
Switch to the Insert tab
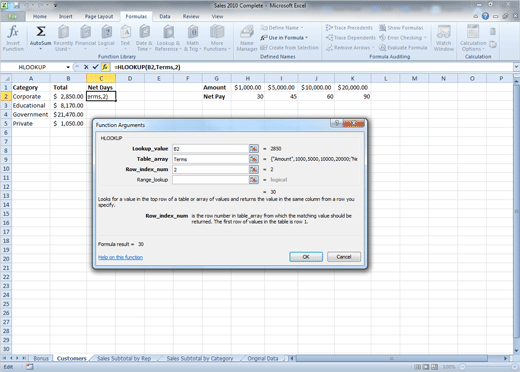click(x=66, y=16)
